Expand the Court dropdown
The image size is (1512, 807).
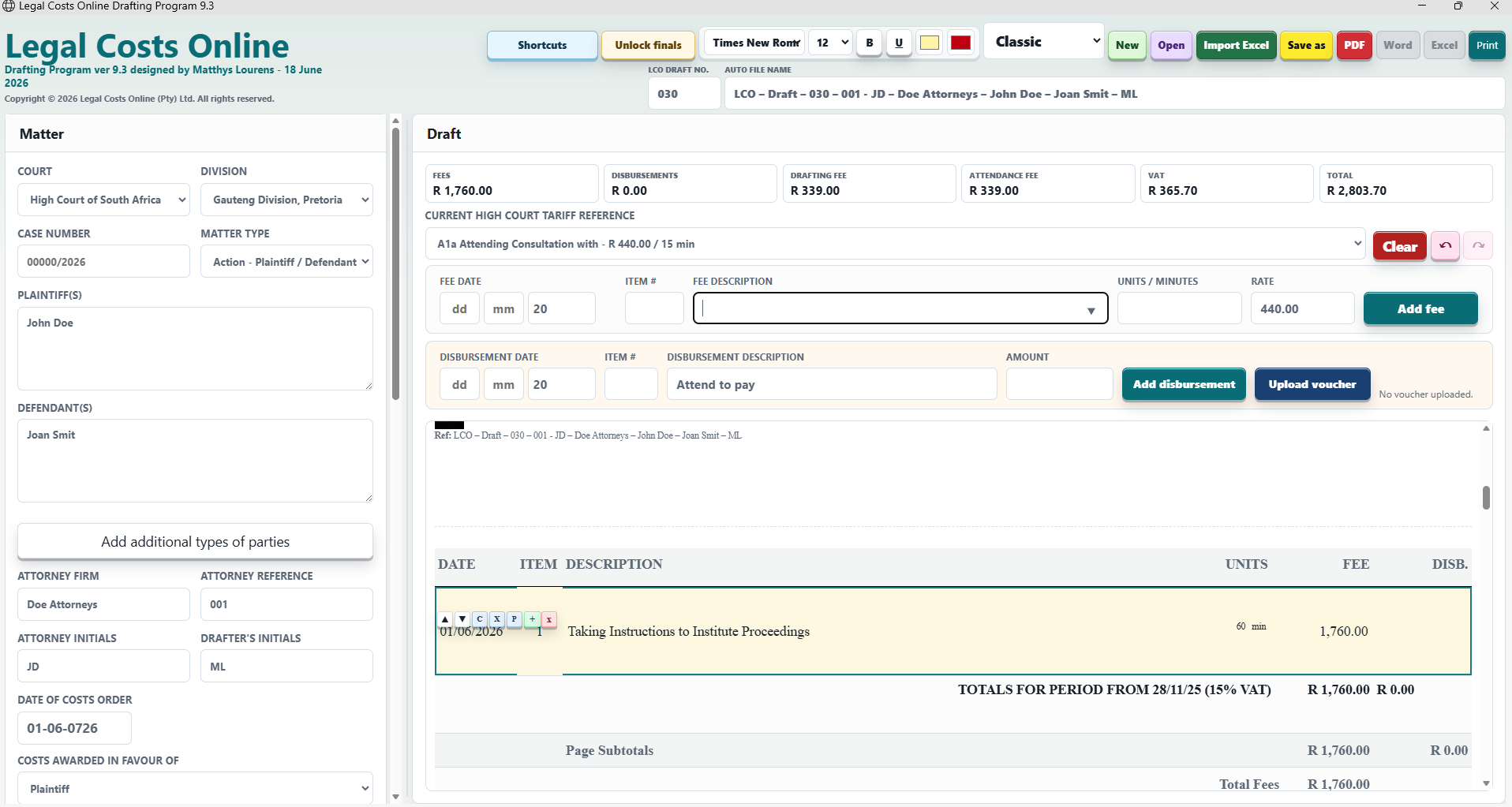(103, 200)
